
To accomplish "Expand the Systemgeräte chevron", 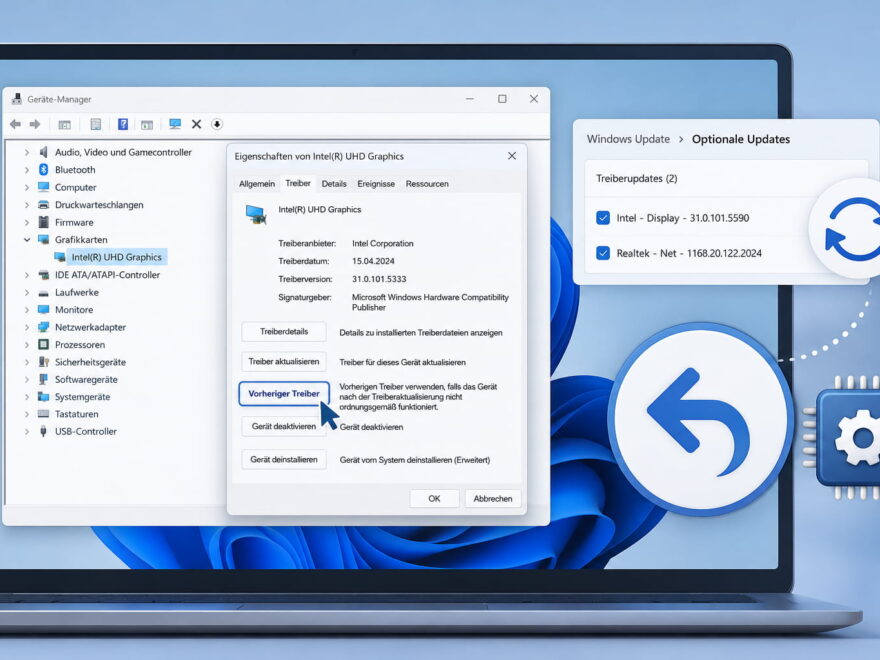I will click(x=26, y=397).
